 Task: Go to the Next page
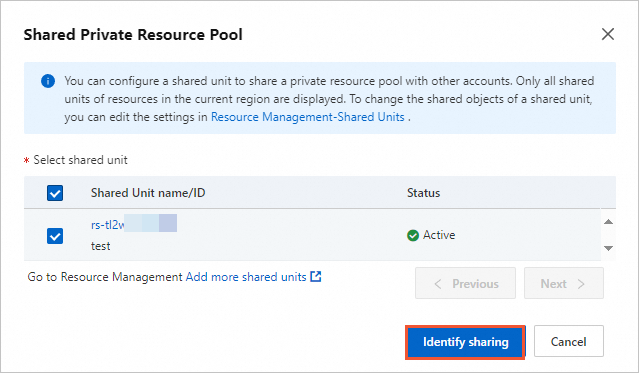pyautogui.click(x=564, y=283)
